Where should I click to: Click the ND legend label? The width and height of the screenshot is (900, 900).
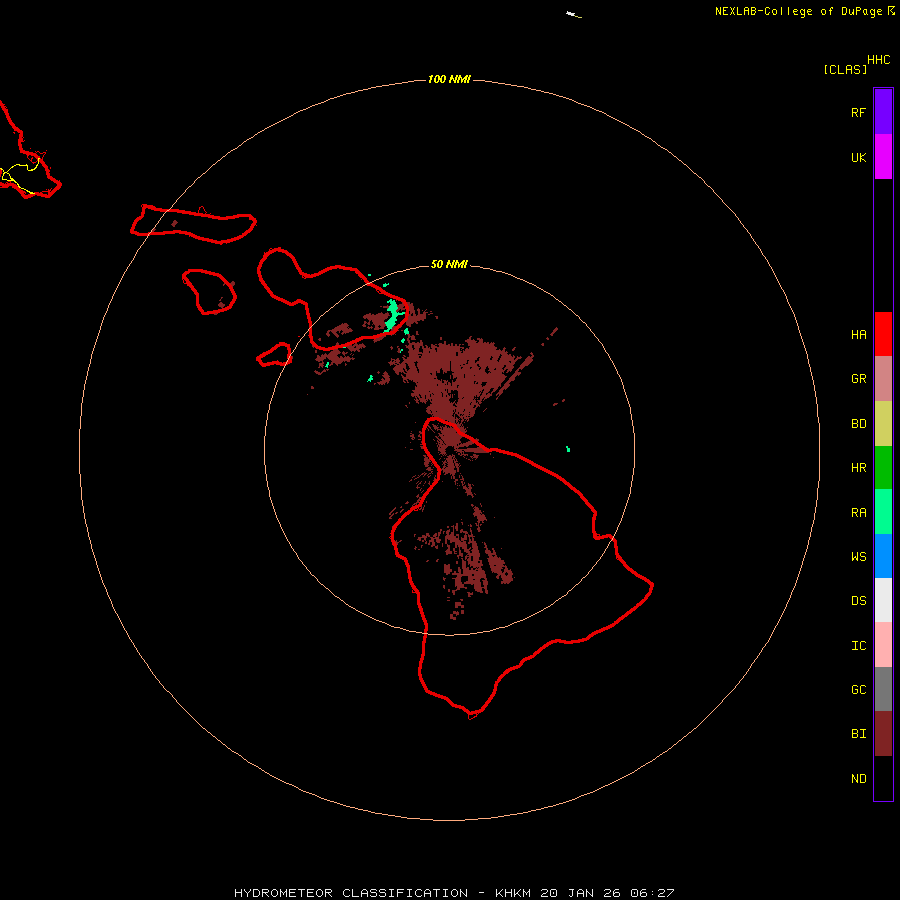[858, 778]
